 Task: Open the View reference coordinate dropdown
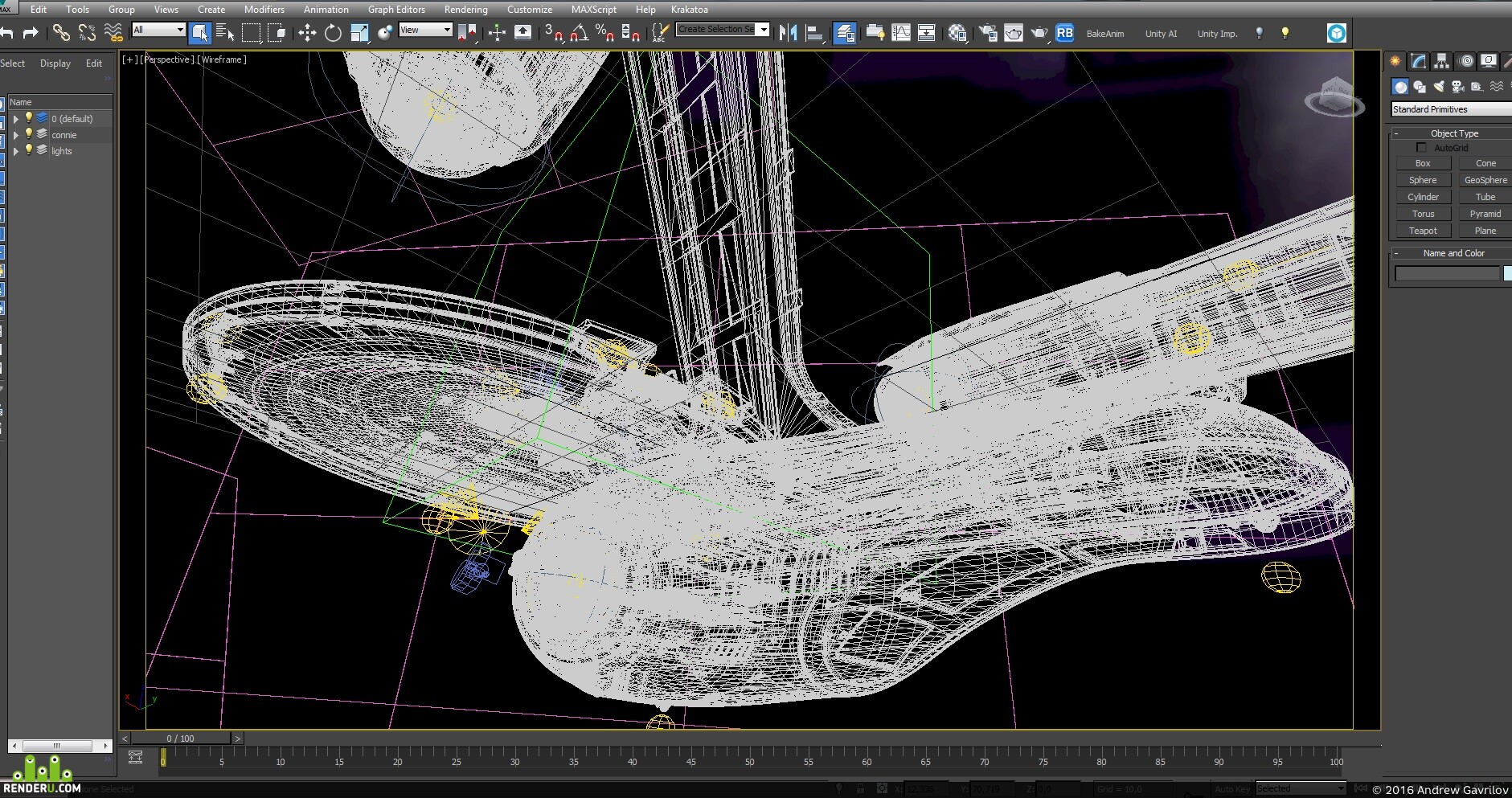(x=425, y=30)
